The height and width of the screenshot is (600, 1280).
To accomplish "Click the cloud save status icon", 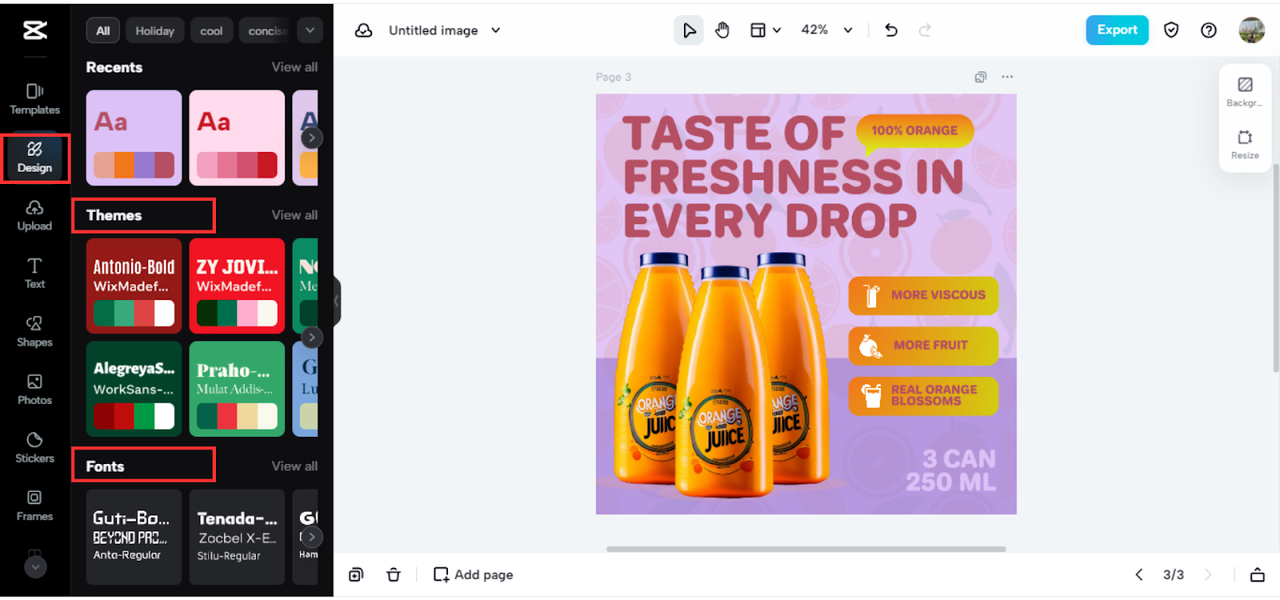I will pos(364,31).
